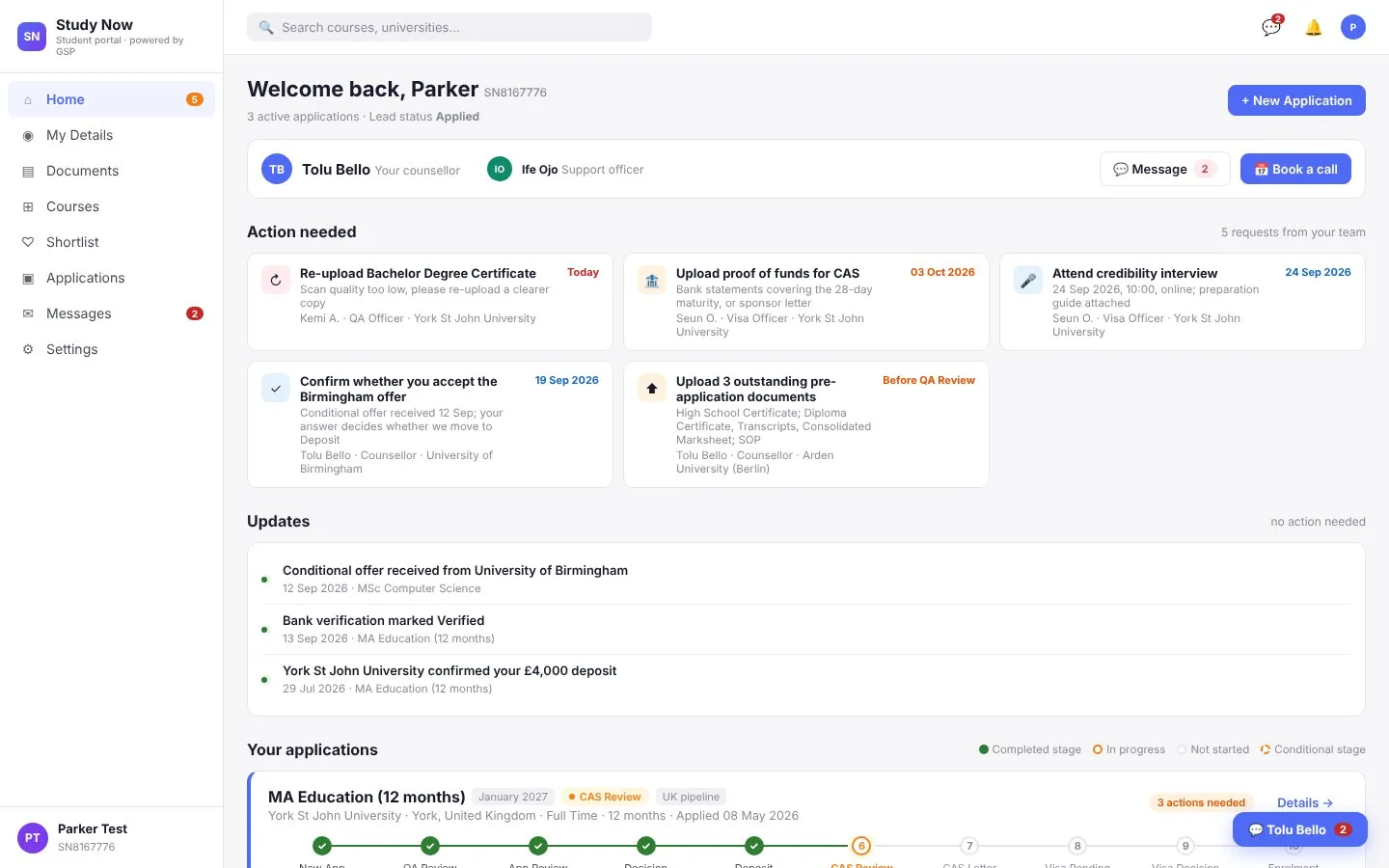This screenshot has width=1389, height=868.
Task: Click the bank icon on proof of funds card
Action: click(x=652, y=280)
